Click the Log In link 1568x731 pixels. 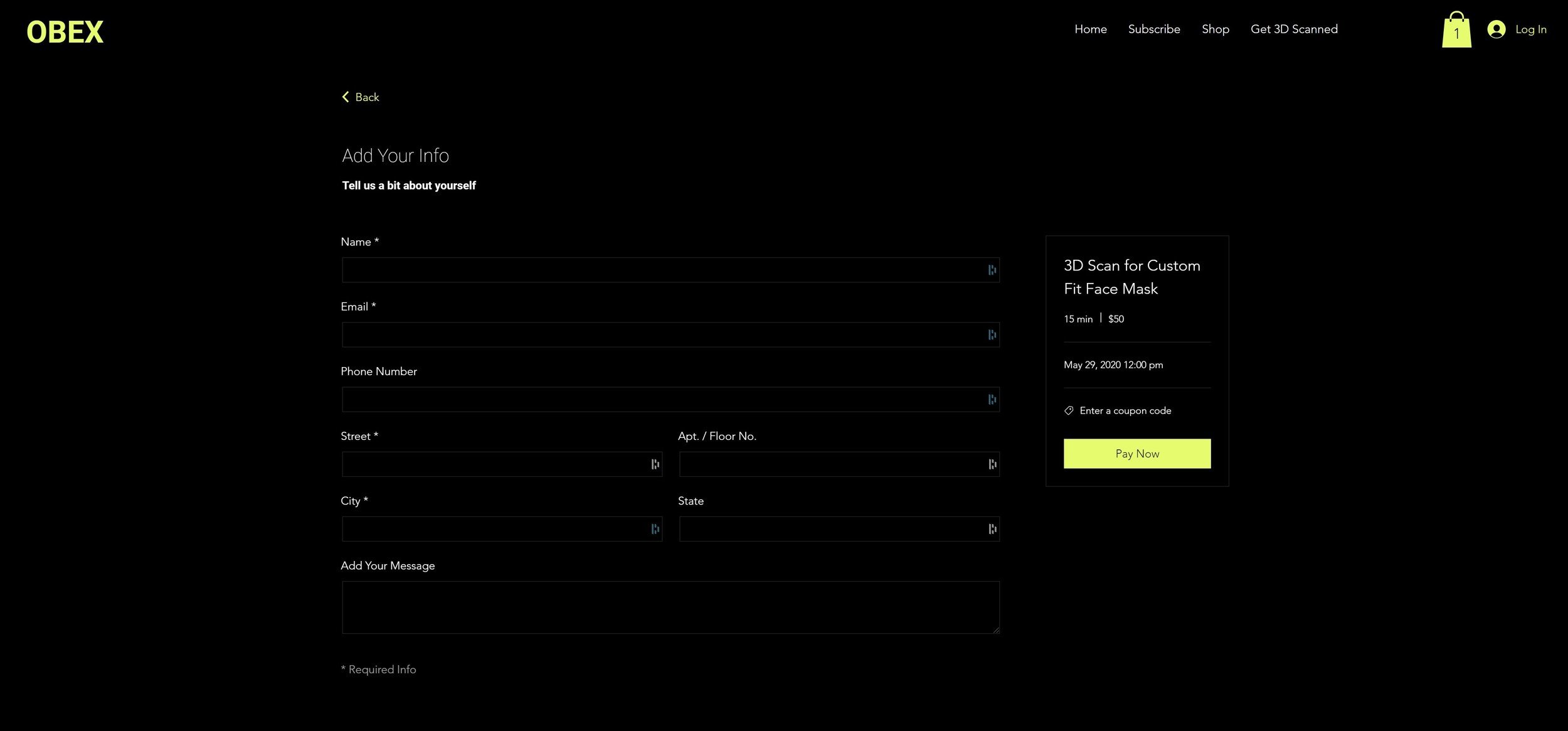coord(1530,29)
